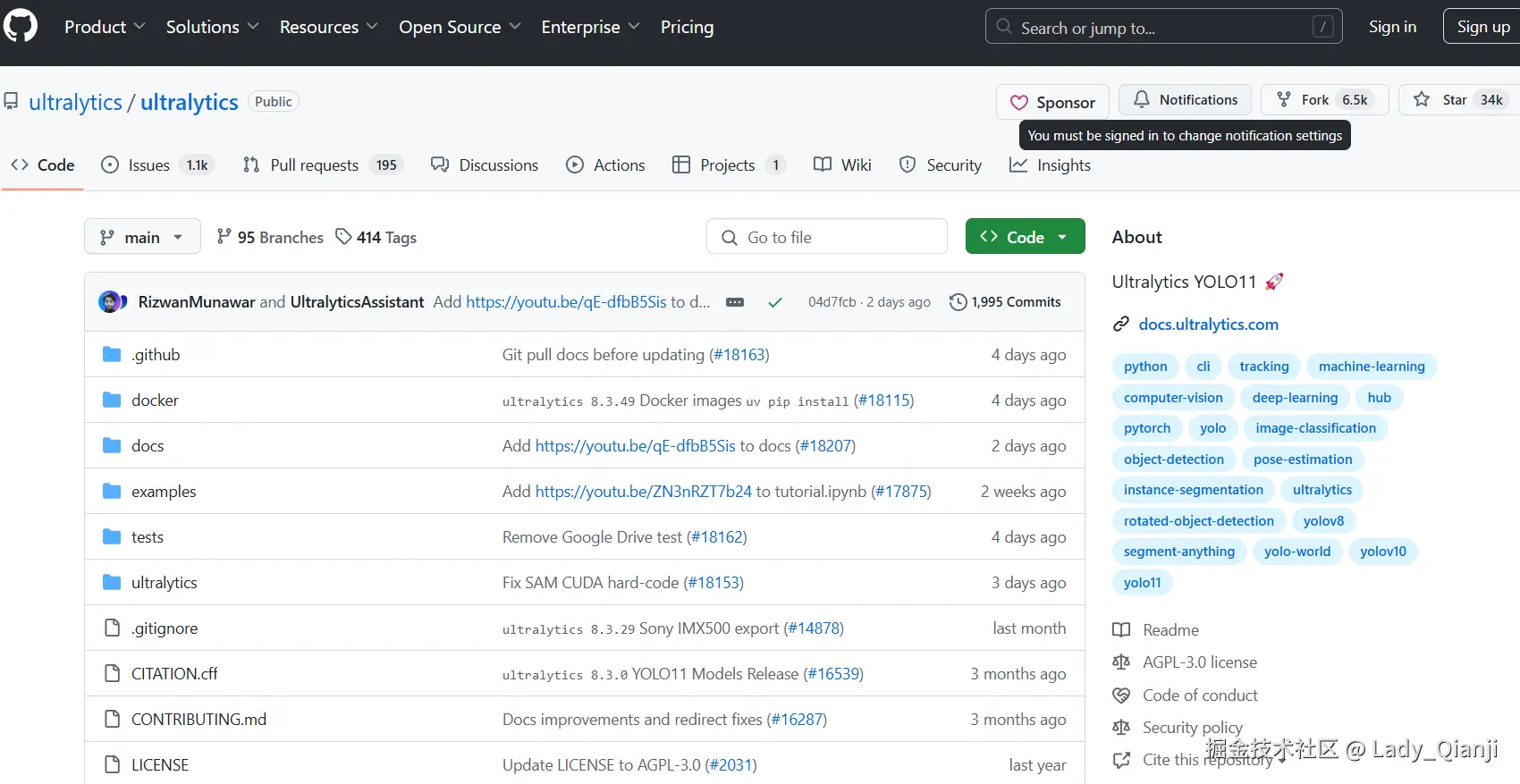
Task: Click the yolo11 topic tag
Action: (1143, 583)
